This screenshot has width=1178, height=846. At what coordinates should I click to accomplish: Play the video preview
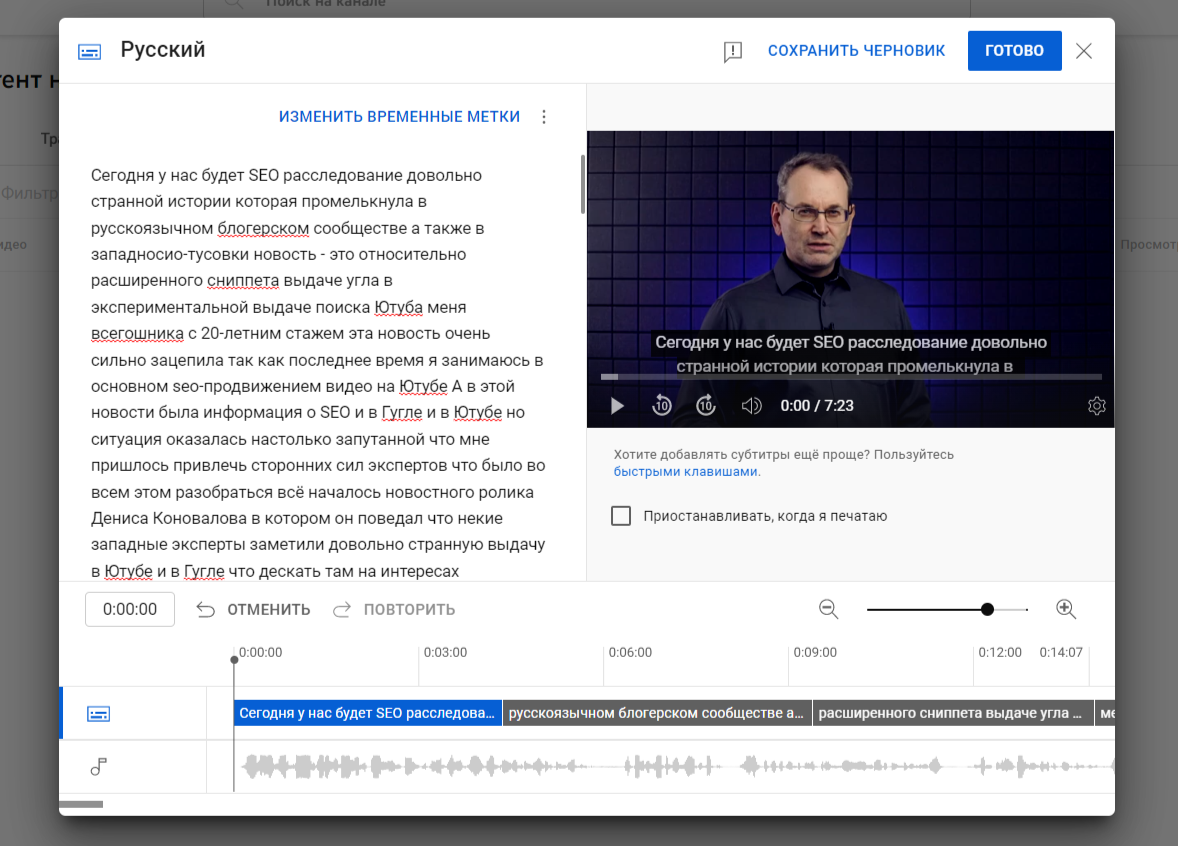617,405
